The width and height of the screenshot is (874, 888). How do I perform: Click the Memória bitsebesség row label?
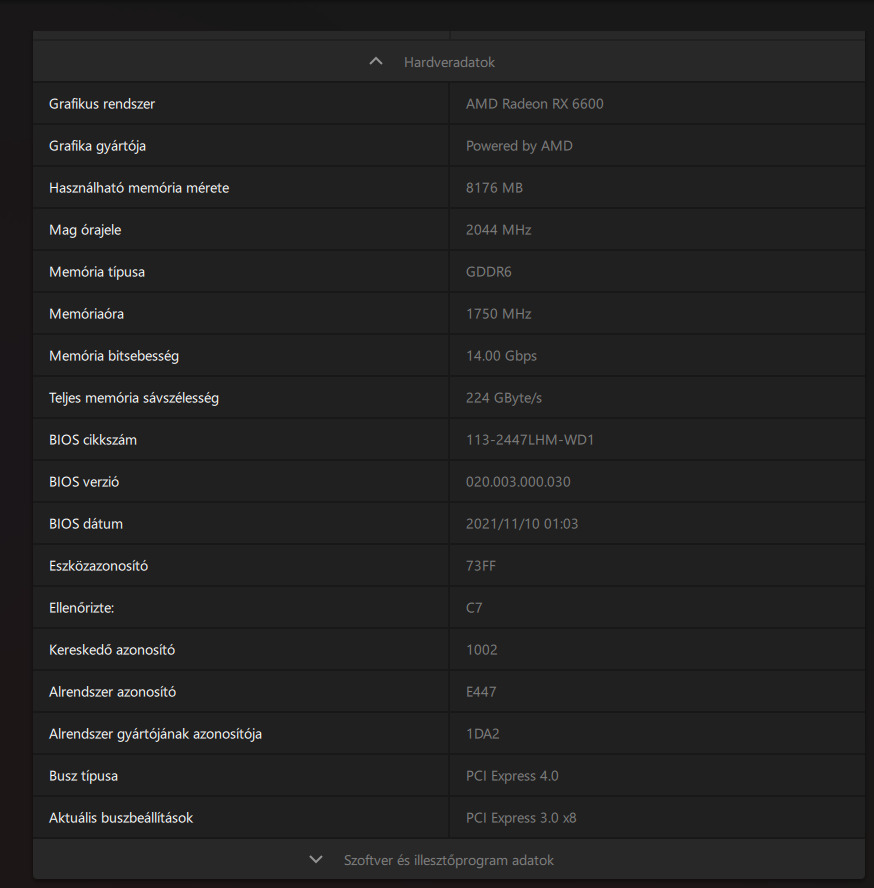114,356
